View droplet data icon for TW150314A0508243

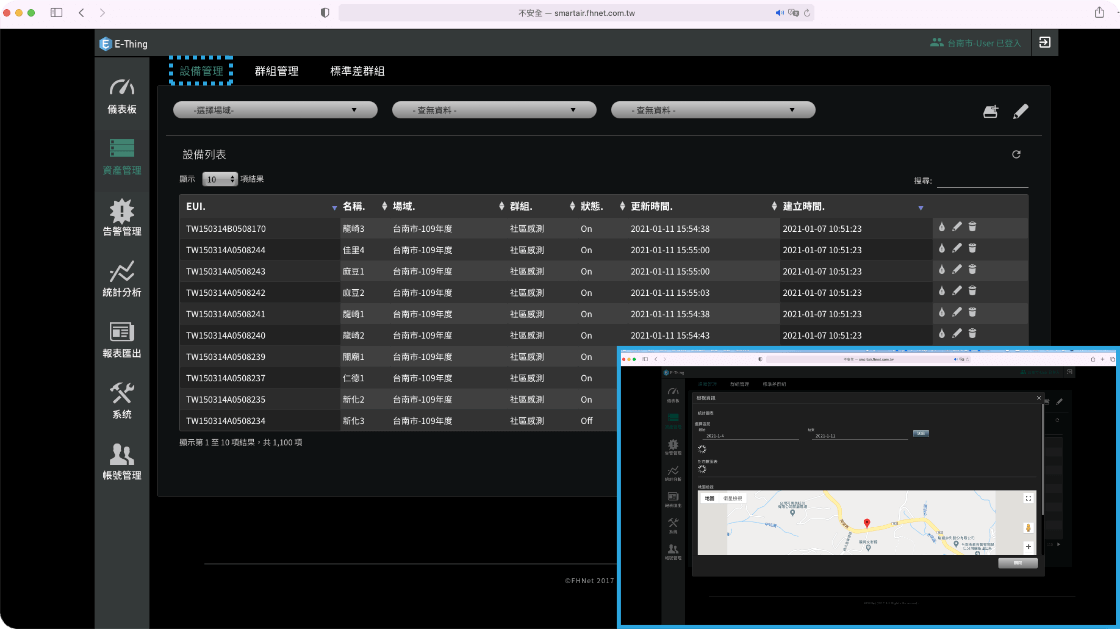[941, 270]
